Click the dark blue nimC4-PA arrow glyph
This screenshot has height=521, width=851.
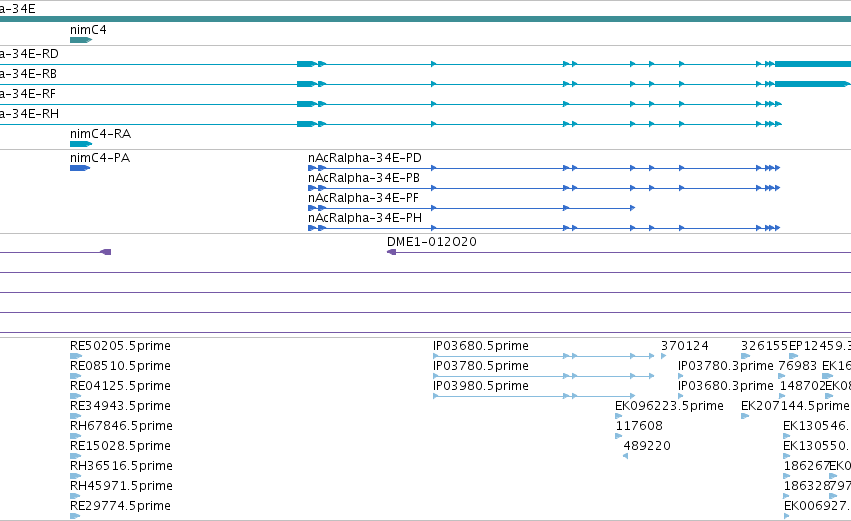(80, 168)
